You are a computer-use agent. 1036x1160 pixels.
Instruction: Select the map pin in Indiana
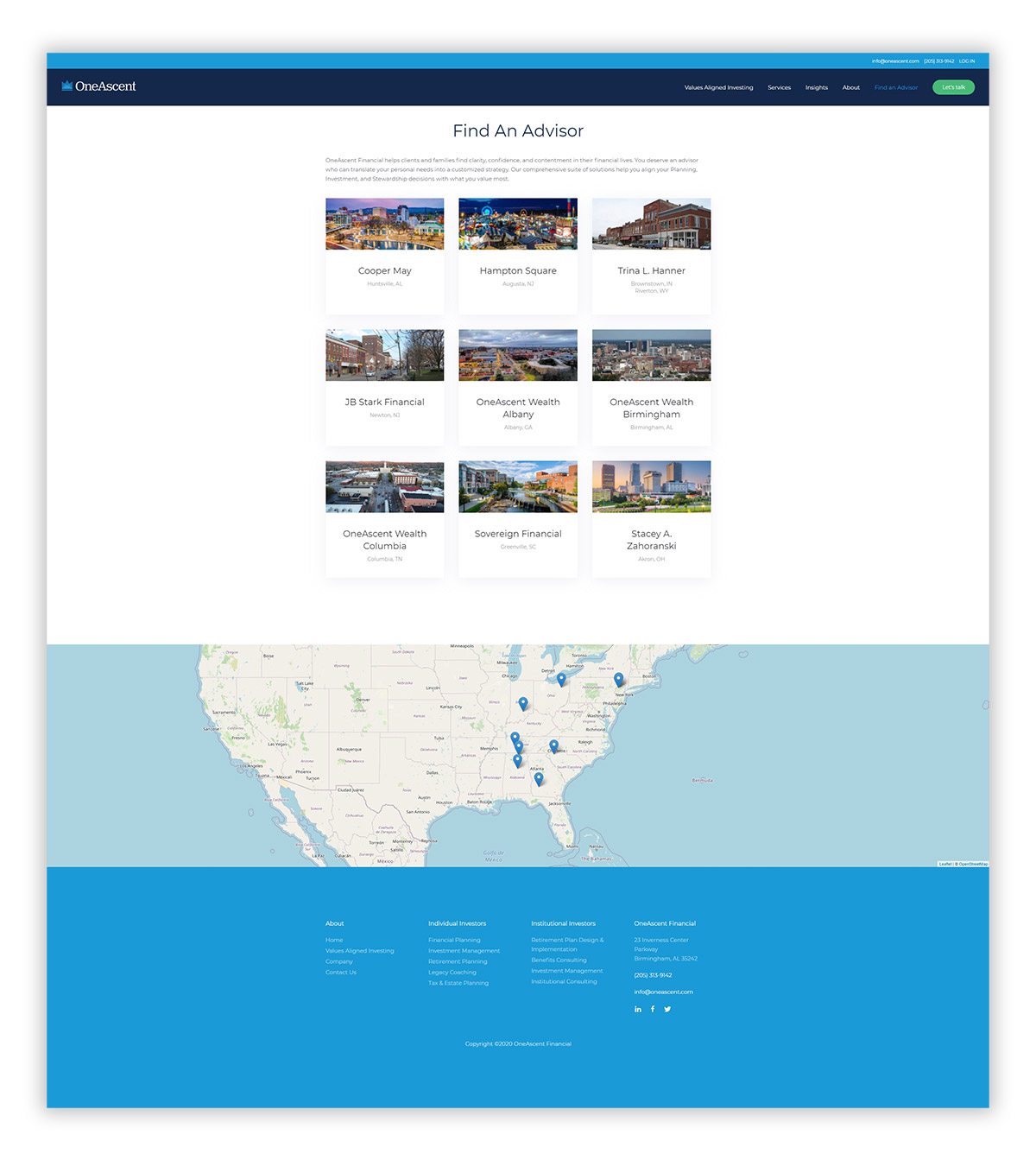tap(523, 704)
